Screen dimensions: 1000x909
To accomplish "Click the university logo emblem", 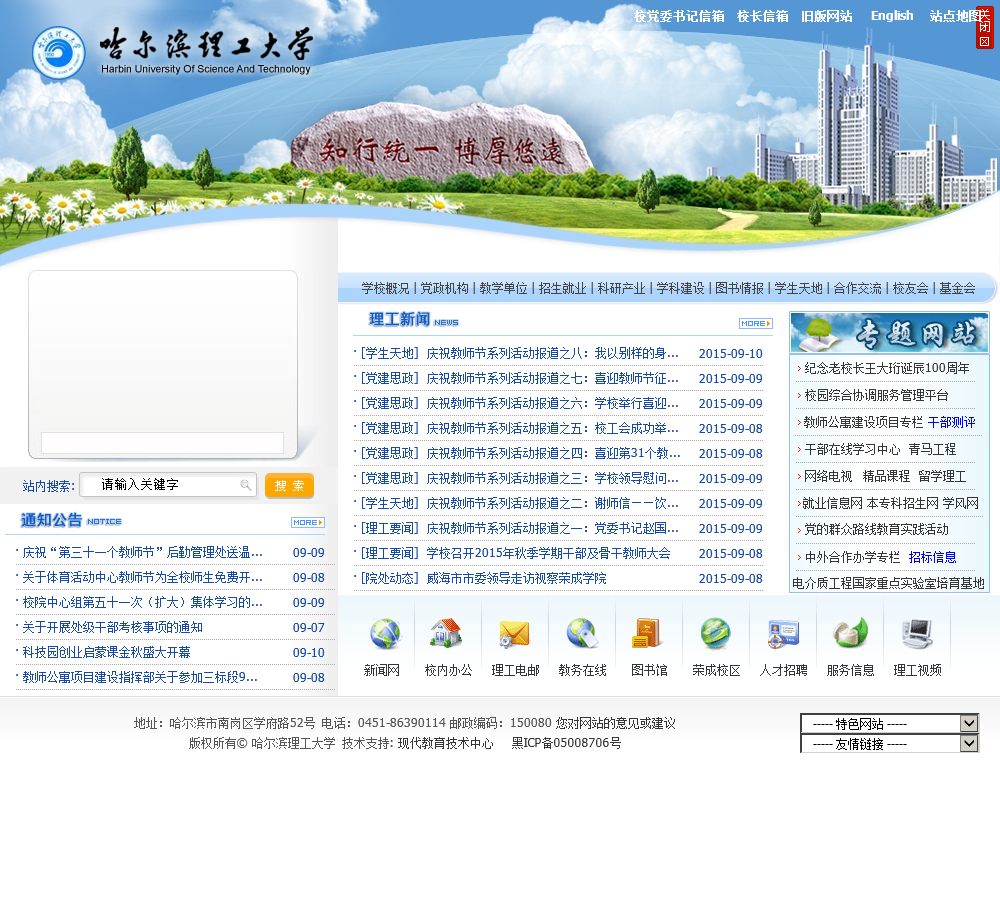I will [x=59, y=53].
